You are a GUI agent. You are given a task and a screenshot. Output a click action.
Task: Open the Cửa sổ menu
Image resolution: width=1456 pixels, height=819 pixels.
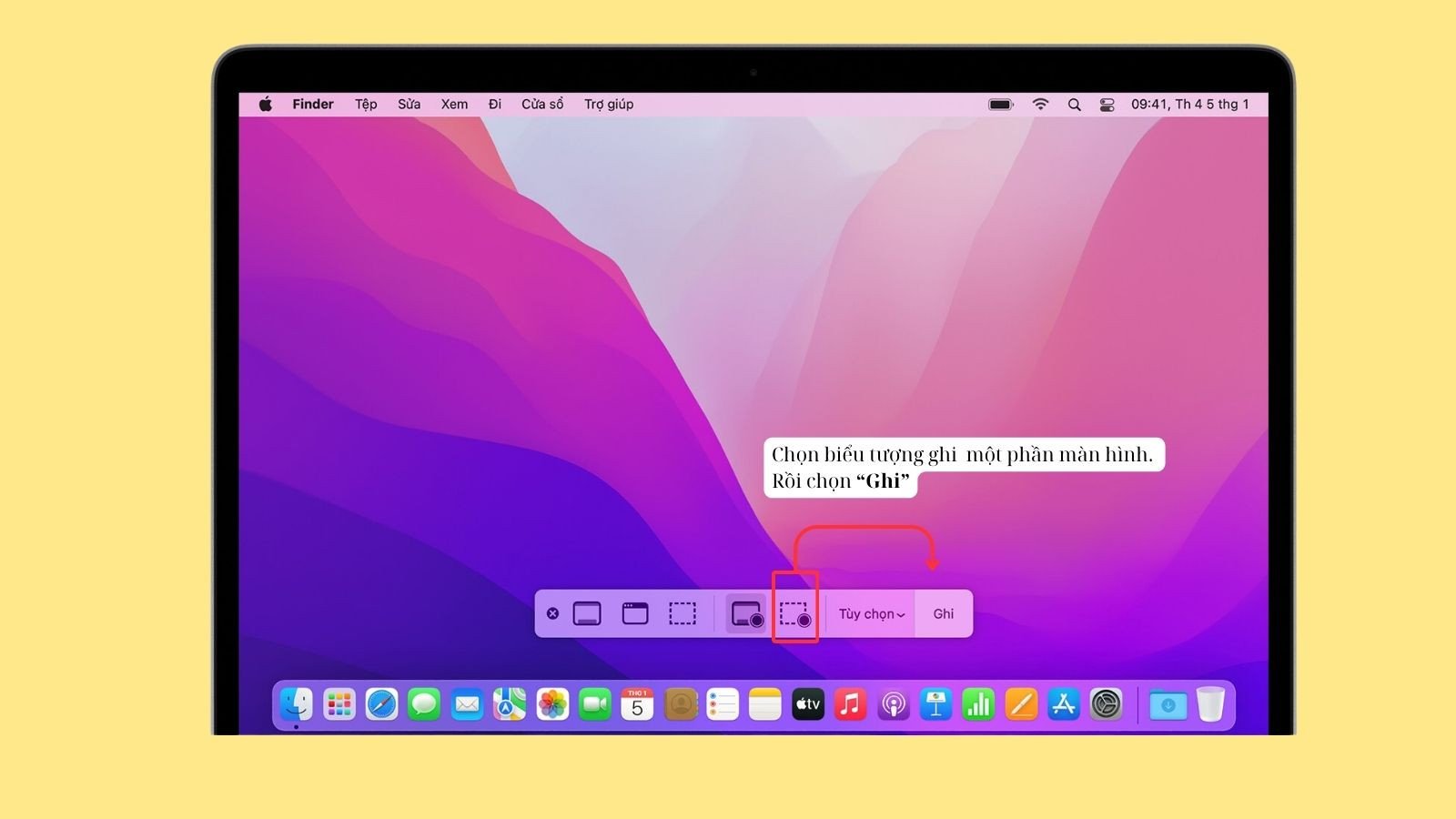coord(541,104)
